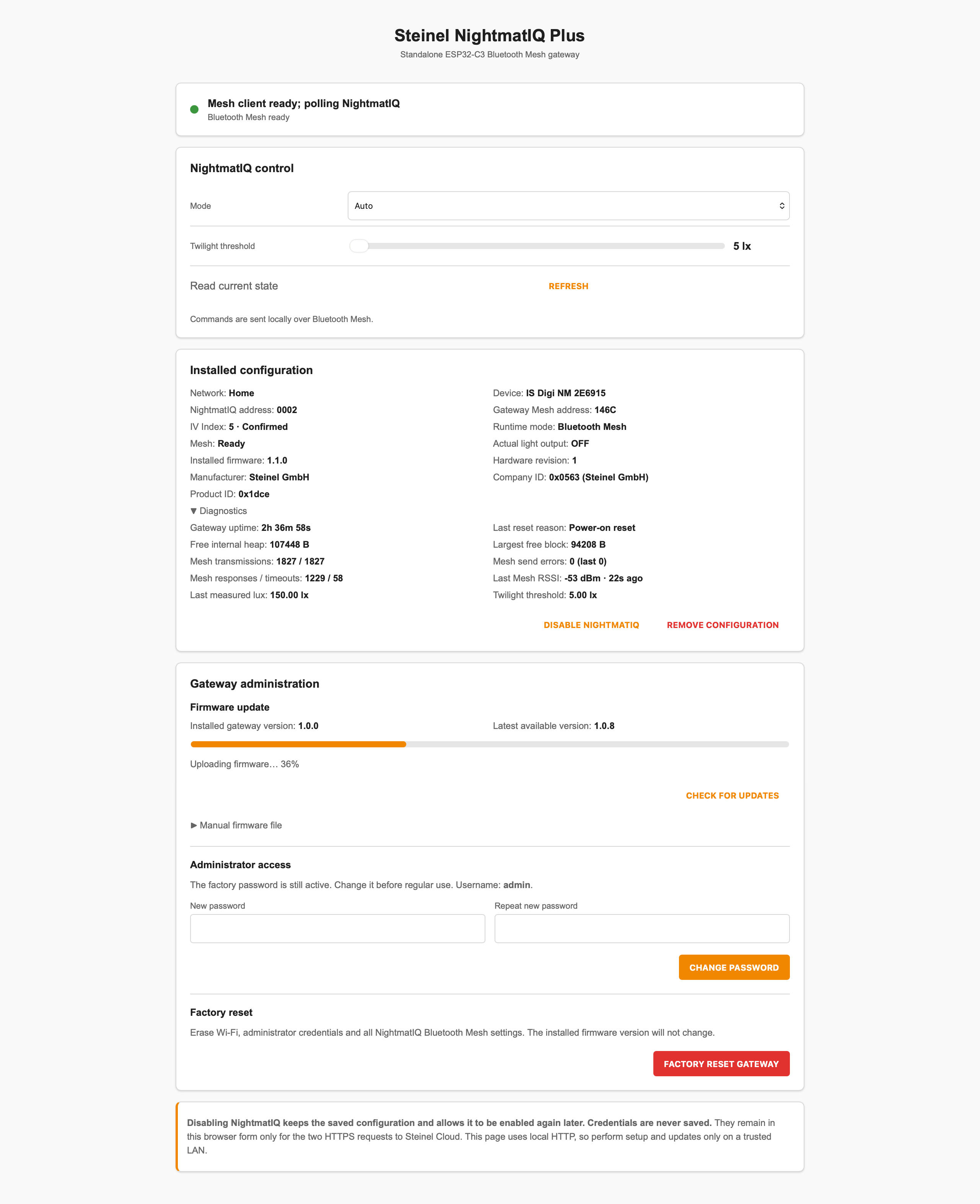Click the REFRESH button

pyautogui.click(x=568, y=286)
